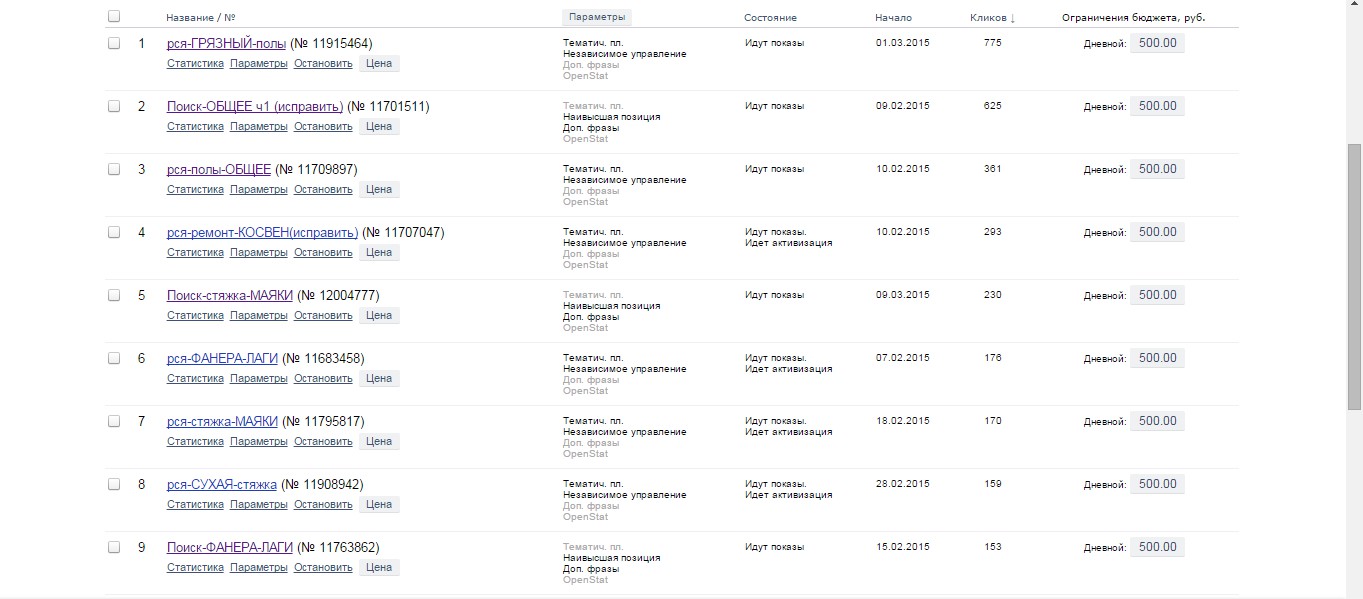Image resolution: width=1363 pixels, height=599 pixels.
Task: Check the box for рся-ГРЯЗНЫЙ-полы campaign
Action: click(114, 43)
